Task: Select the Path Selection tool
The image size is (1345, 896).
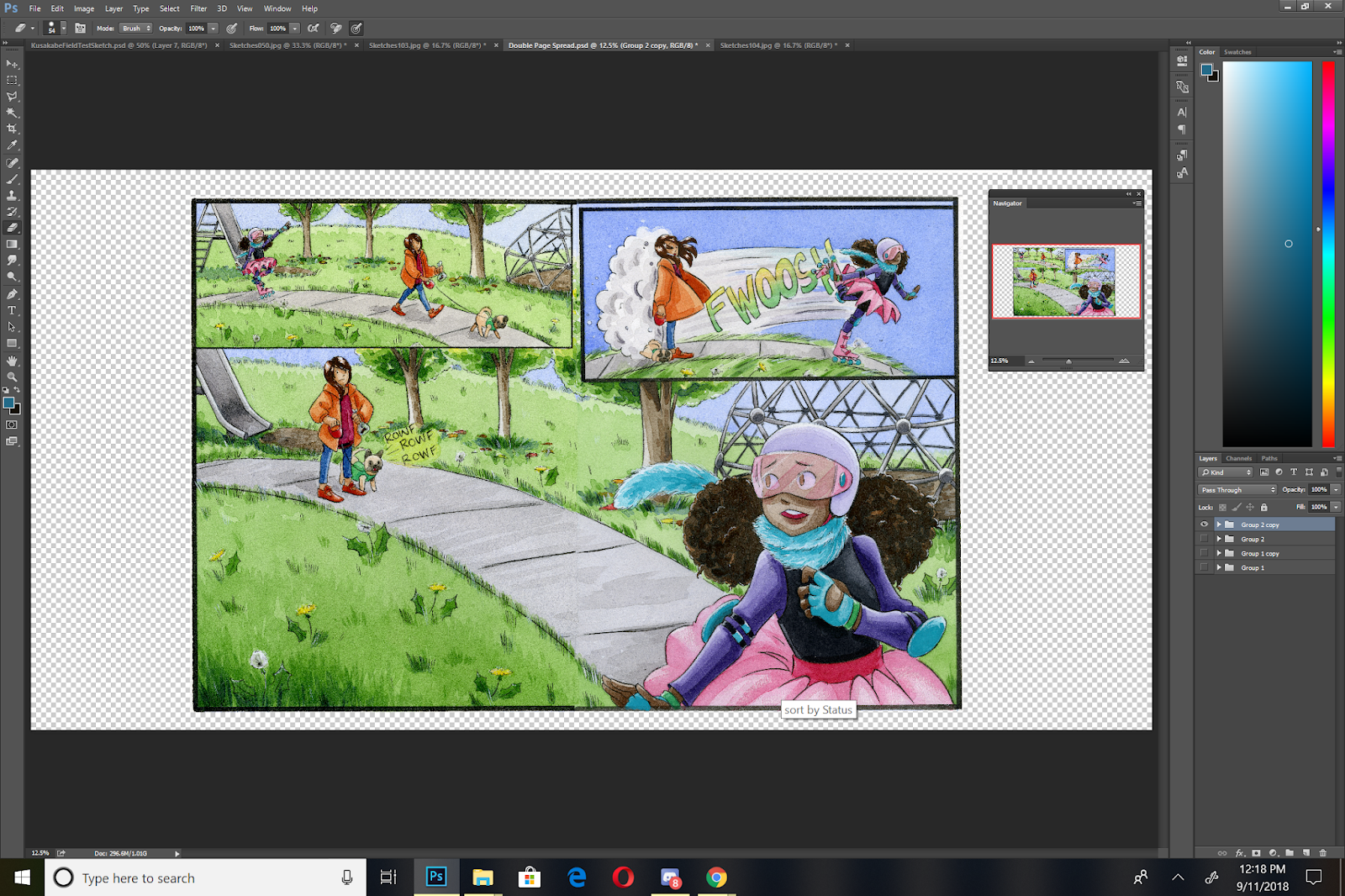Action: tap(12, 327)
